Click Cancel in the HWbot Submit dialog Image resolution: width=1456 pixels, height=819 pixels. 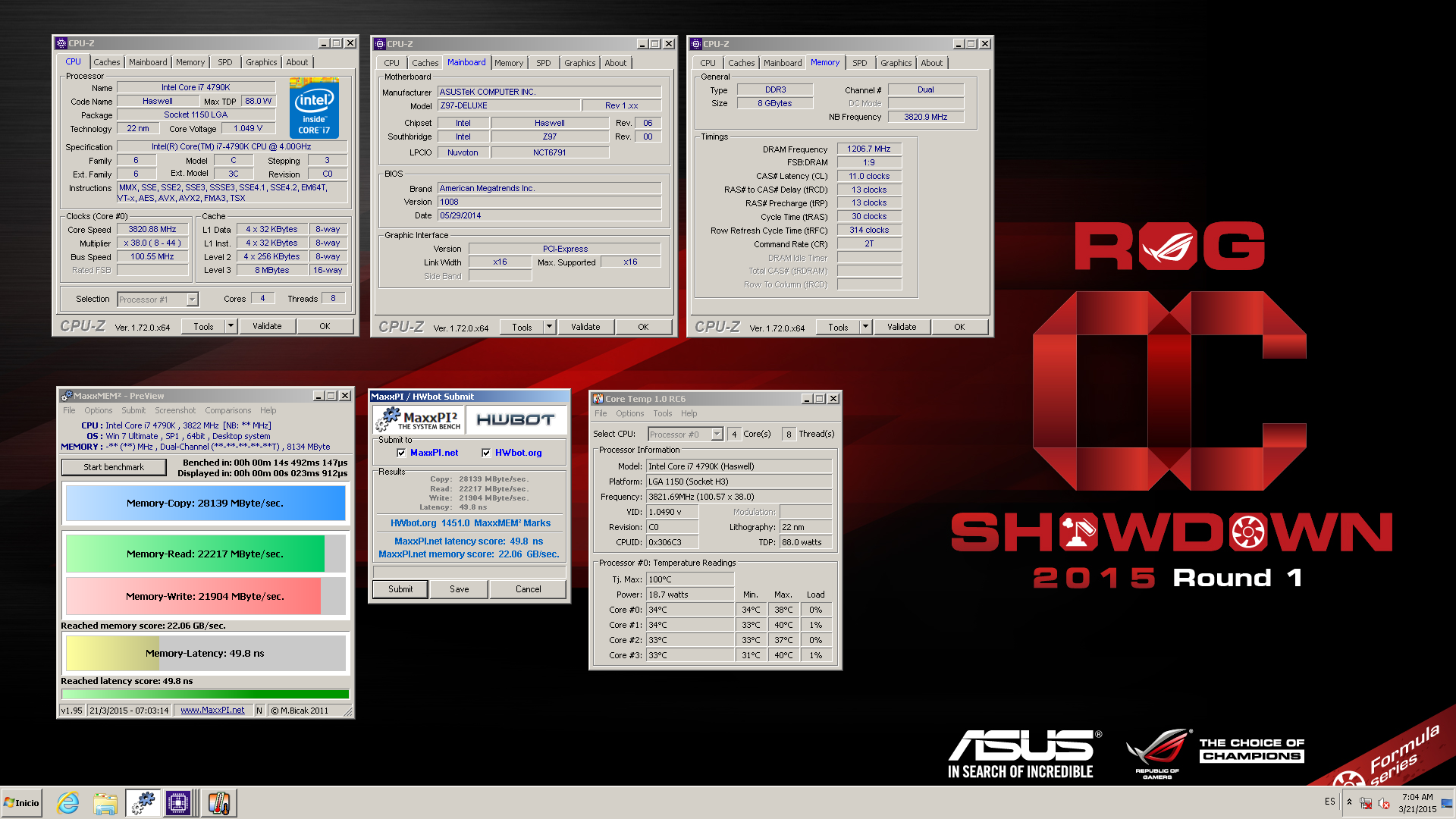529,589
